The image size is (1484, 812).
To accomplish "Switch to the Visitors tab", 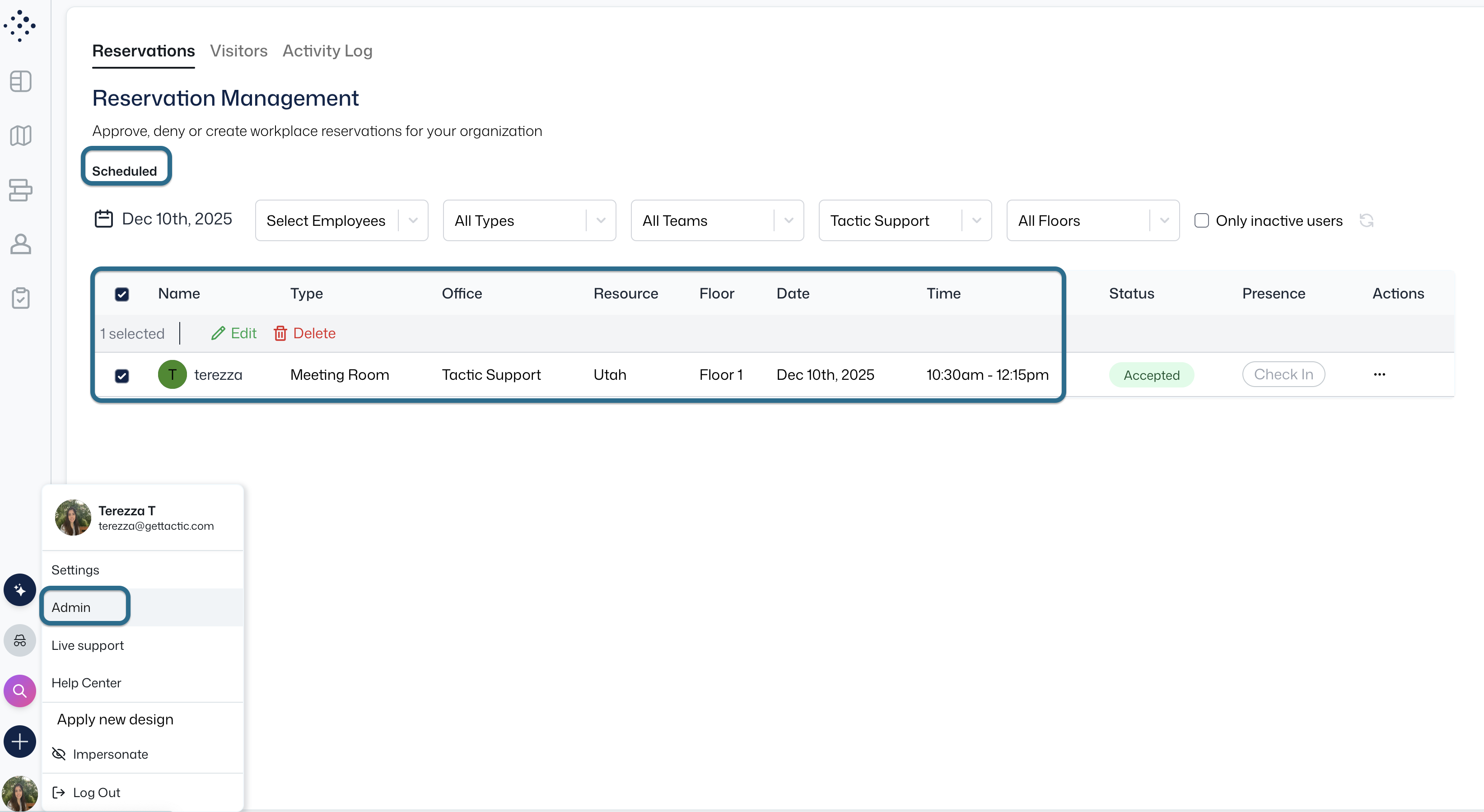I will (238, 51).
